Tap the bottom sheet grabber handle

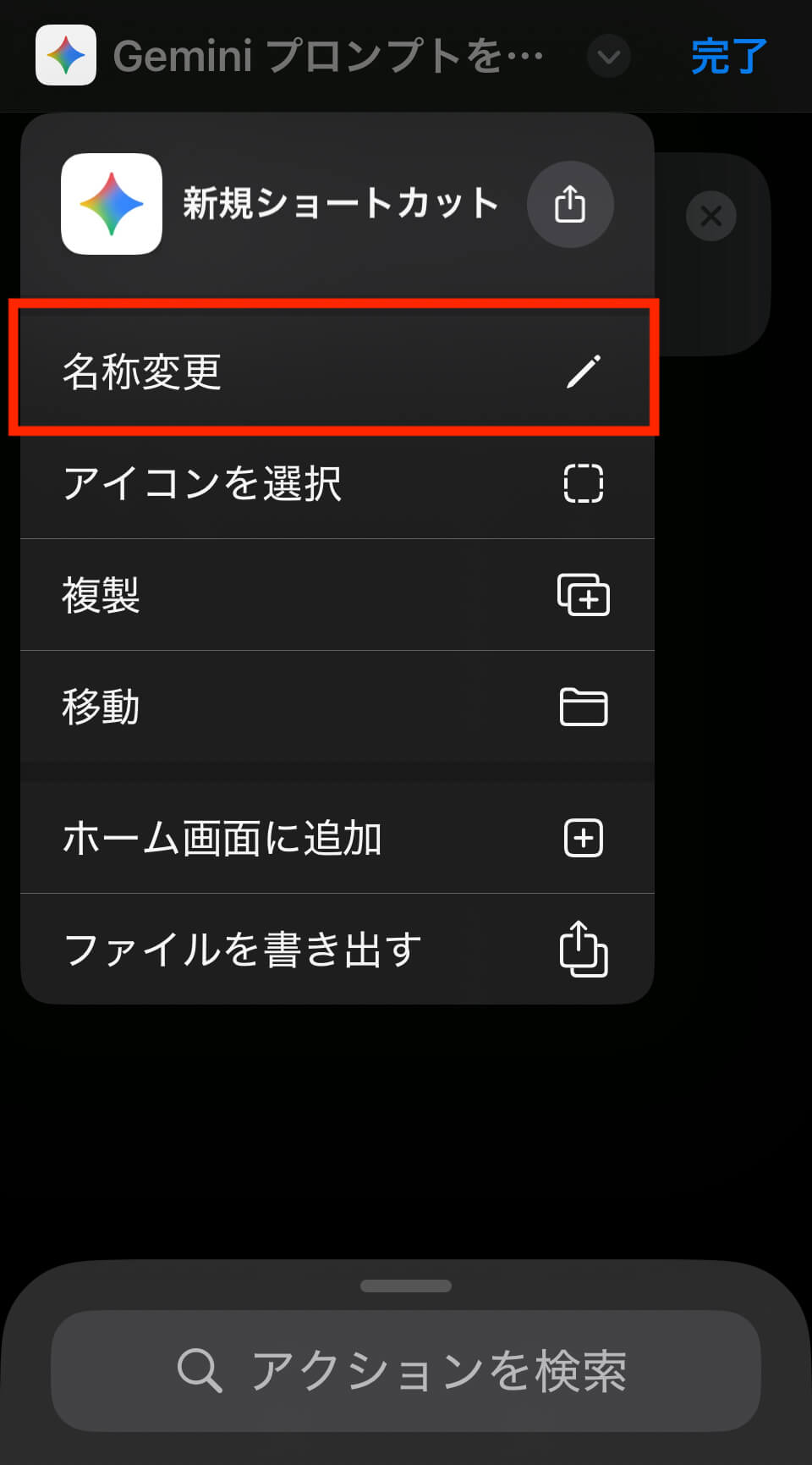pyautogui.click(x=406, y=1286)
